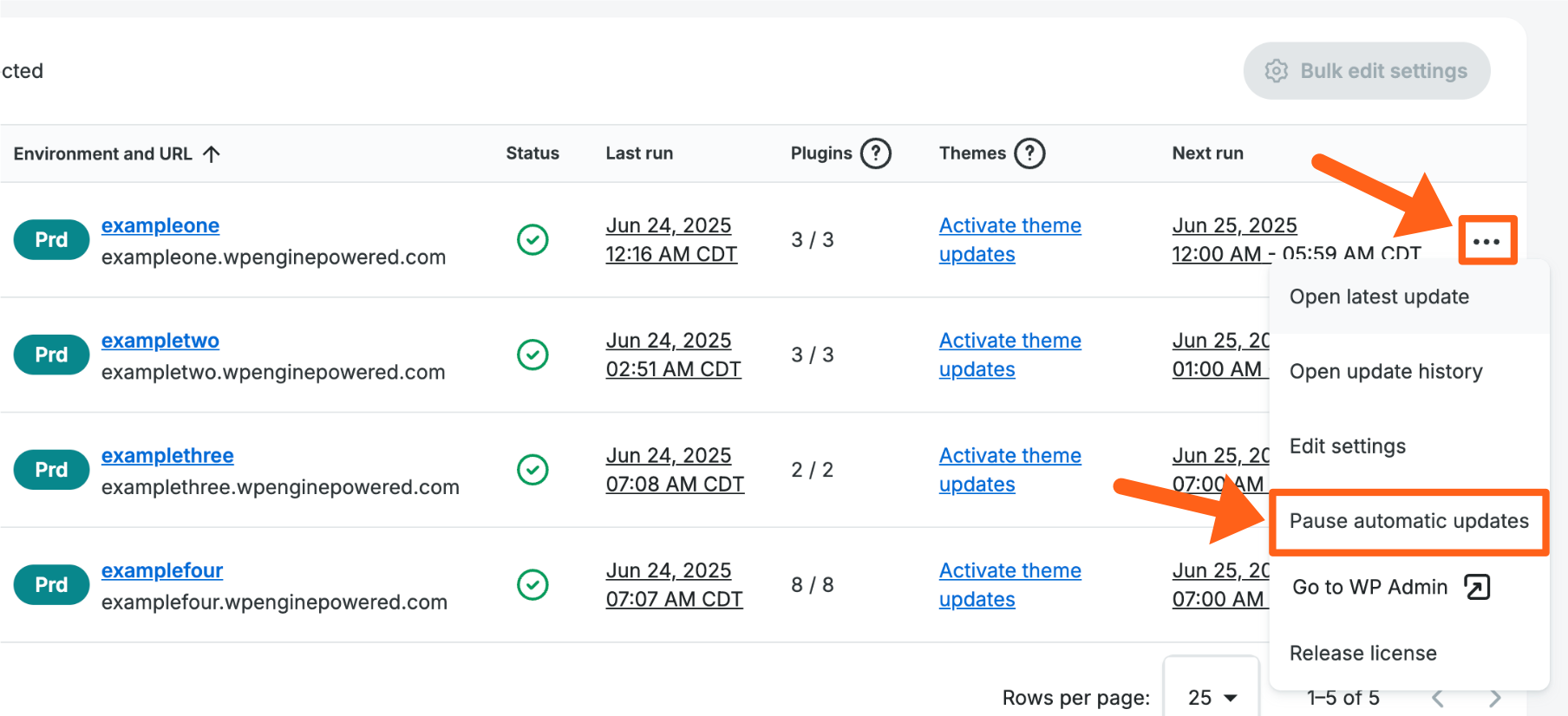Viewport: 1568px width, 716px height.
Task: Select Release license menu option
Action: coord(1362,654)
